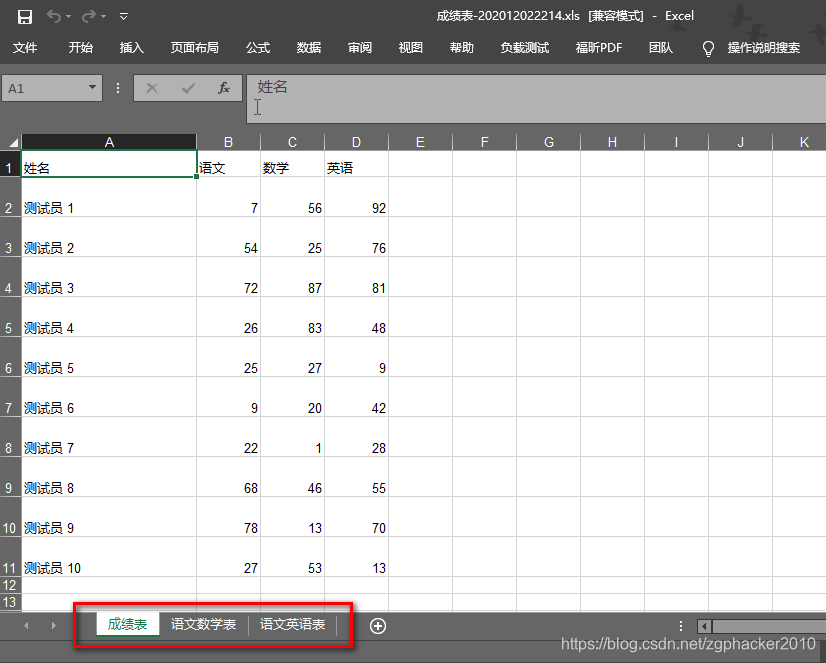This screenshot has width=826, height=663.
Task: Select column A header
Action: point(109,142)
